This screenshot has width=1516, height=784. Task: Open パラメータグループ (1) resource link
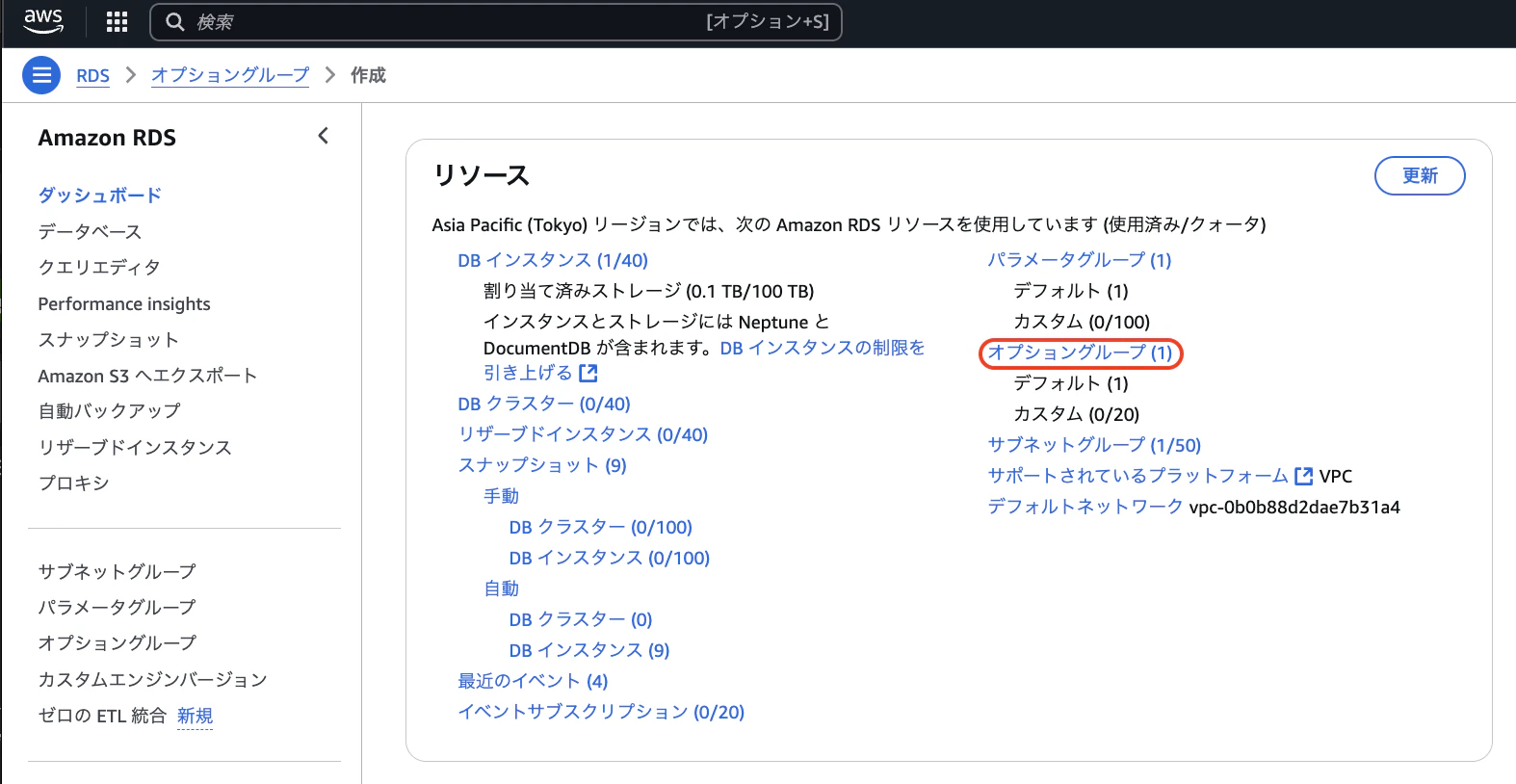[x=1080, y=260]
